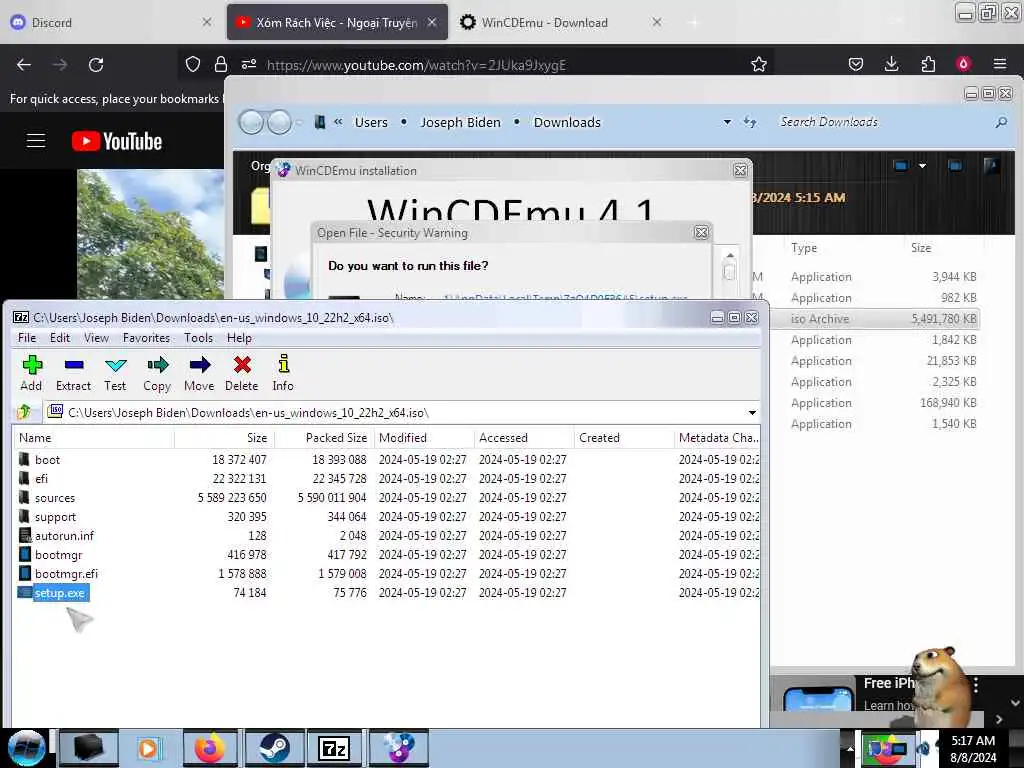Screen dimensions: 1024x768
Task: Select the bootmgr.efi file
Action: point(66,573)
